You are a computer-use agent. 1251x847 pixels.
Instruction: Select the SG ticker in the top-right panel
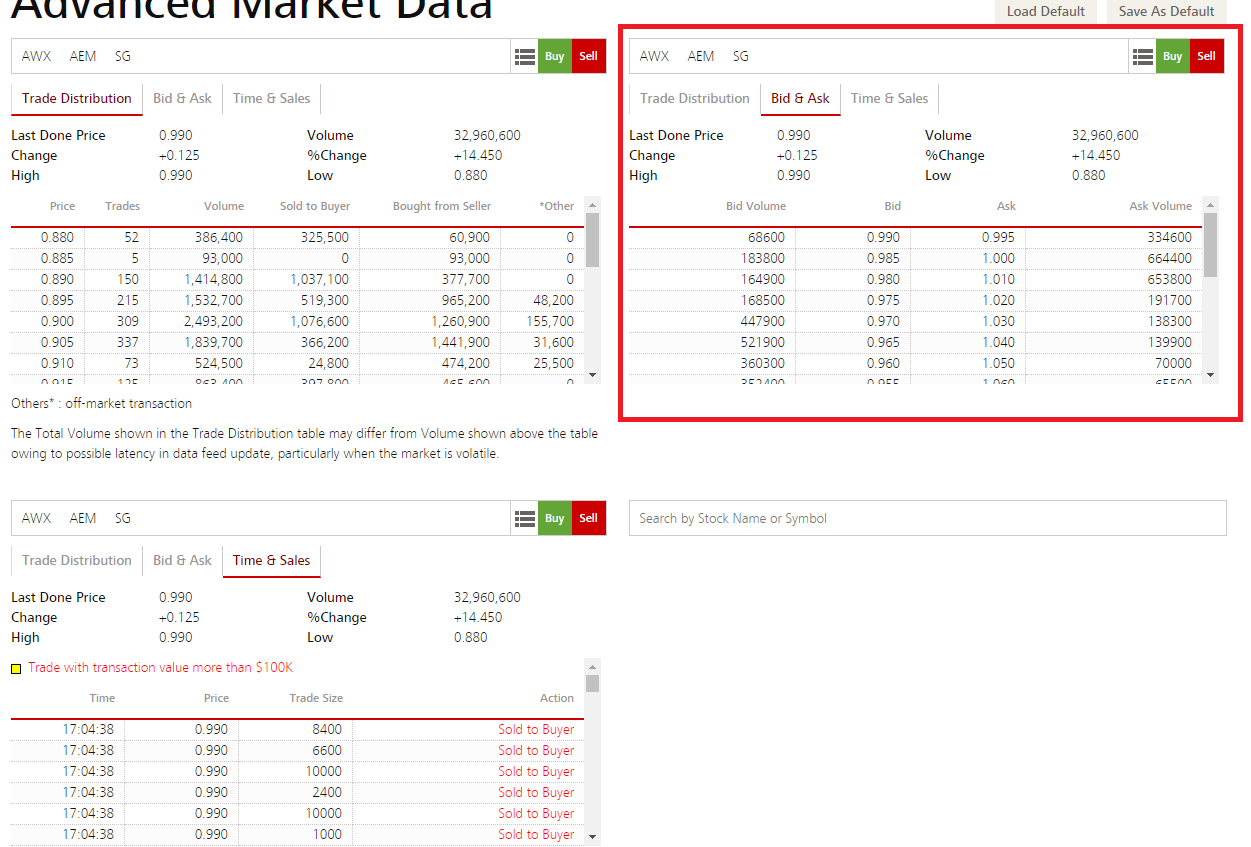coord(741,56)
